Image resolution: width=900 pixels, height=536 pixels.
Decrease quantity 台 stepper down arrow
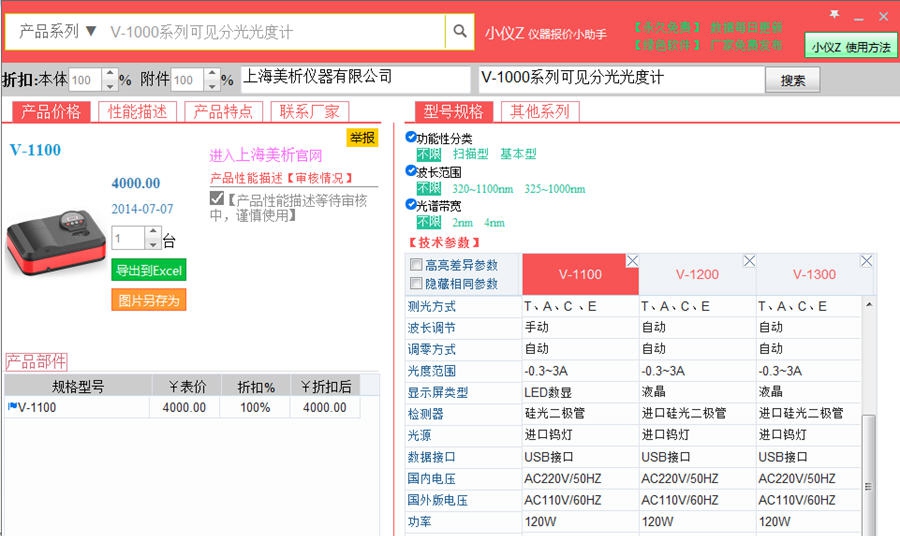[x=153, y=244]
